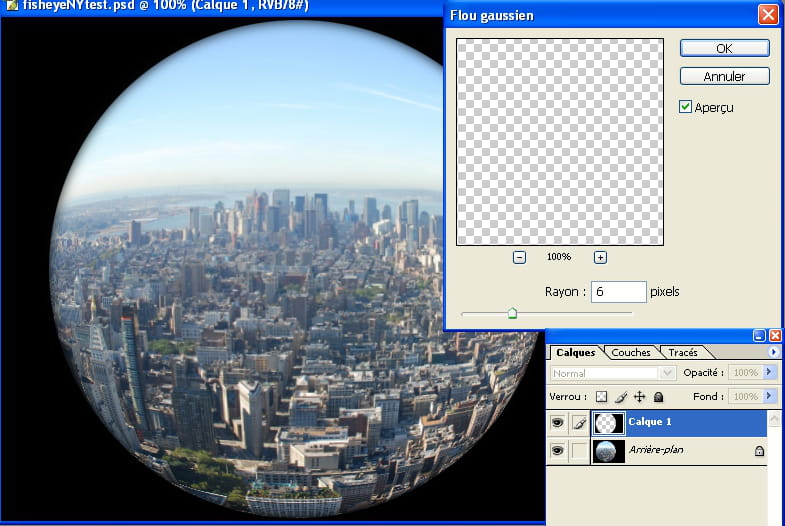Select the Calque 1 layer name
This screenshot has height=526, width=785.
point(650,421)
